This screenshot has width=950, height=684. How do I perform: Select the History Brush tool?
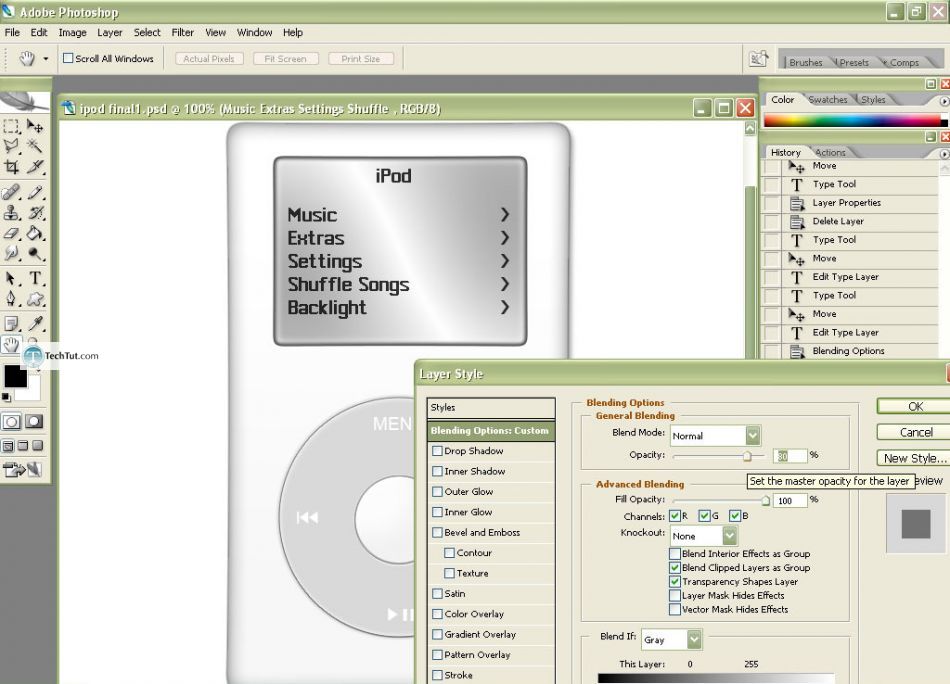coord(35,213)
